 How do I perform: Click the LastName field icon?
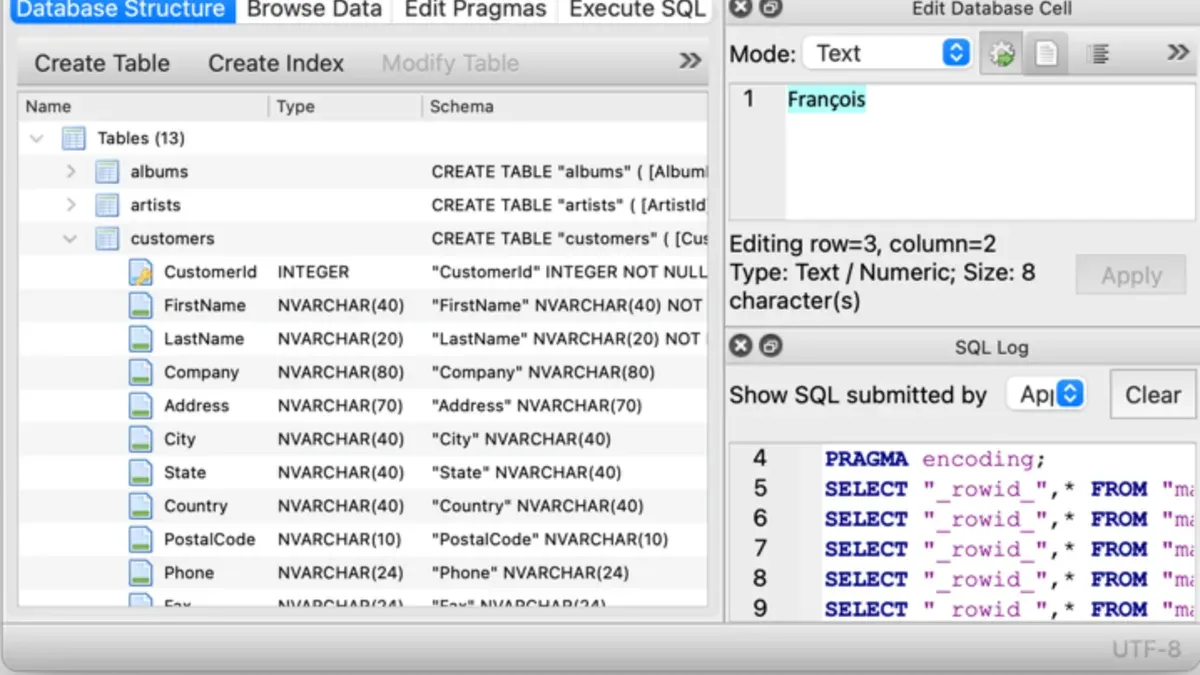[x=141, y=339]
